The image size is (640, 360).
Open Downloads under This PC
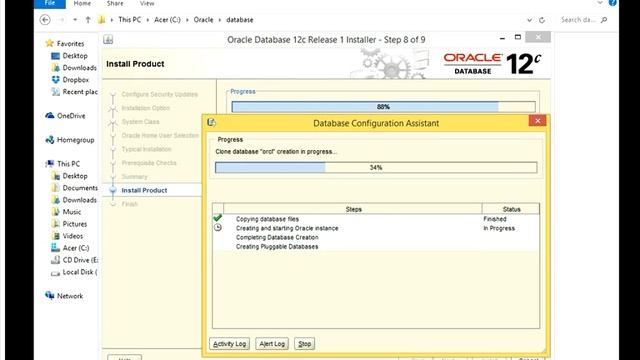(x=80, y=200)
